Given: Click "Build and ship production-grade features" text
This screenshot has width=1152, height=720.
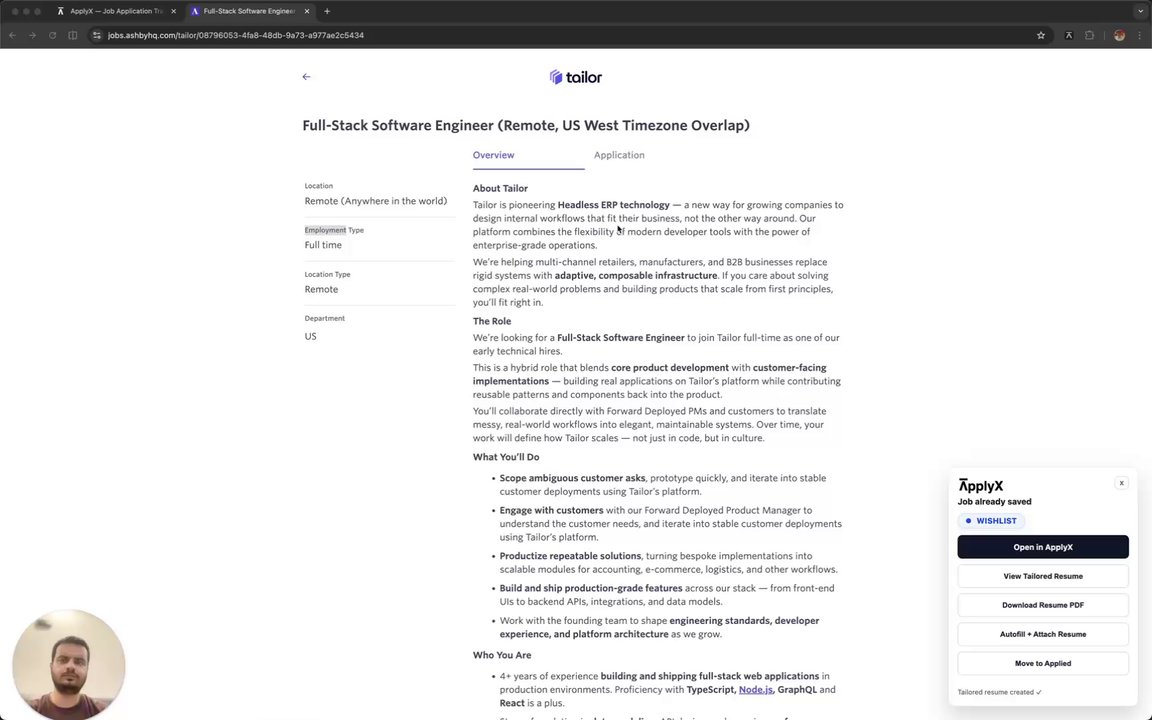Looking at the screenshot, I should pyautogui.click(x=591, y=588).
